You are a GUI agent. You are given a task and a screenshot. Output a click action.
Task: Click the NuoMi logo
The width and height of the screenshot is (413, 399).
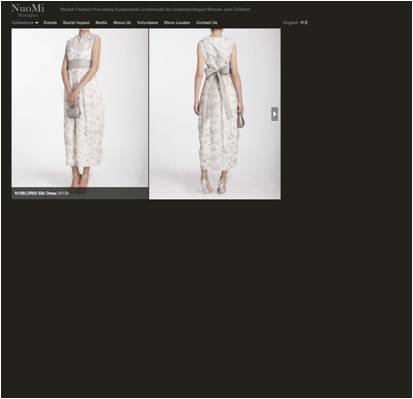click(28, 8)
